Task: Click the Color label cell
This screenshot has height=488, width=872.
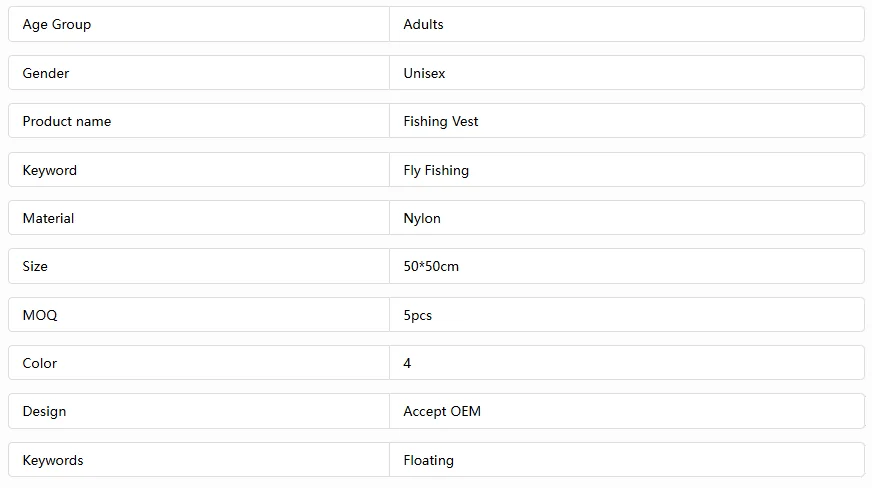Action: (40, 363)
